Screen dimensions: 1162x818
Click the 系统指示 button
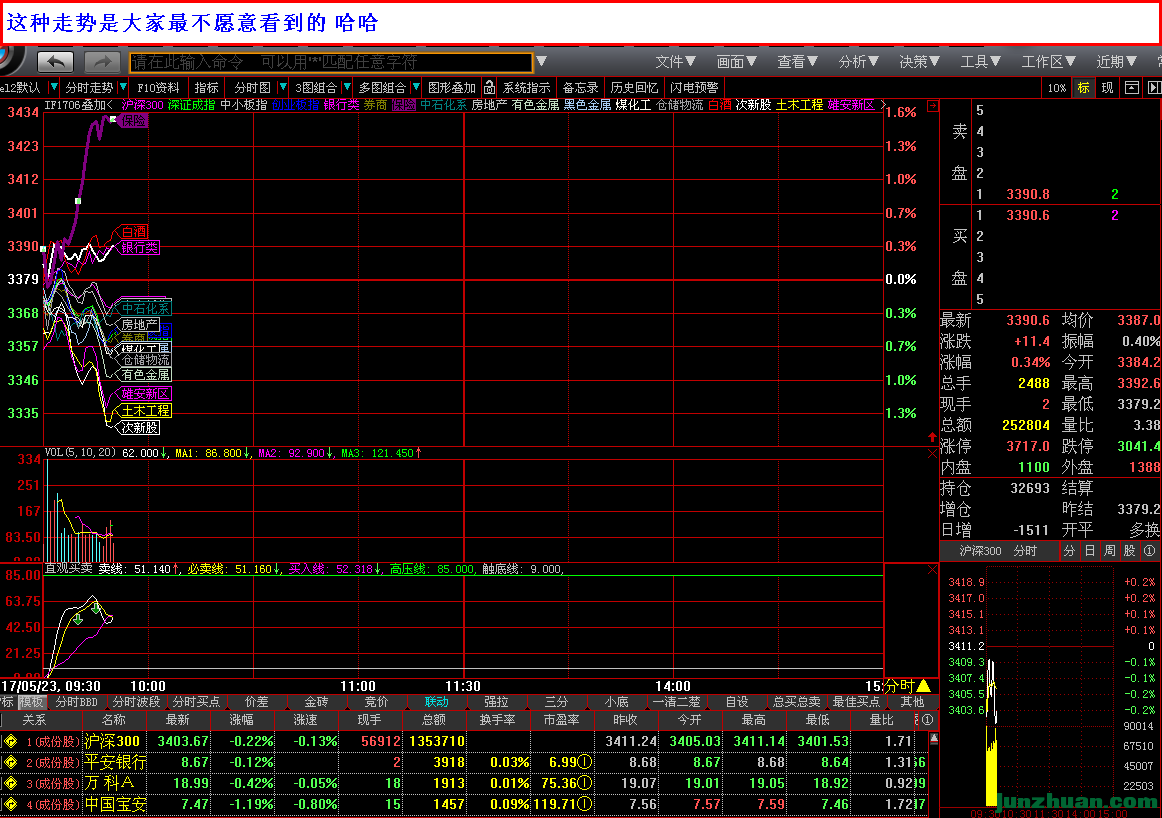pyautogui.click(x=526, y=87)
